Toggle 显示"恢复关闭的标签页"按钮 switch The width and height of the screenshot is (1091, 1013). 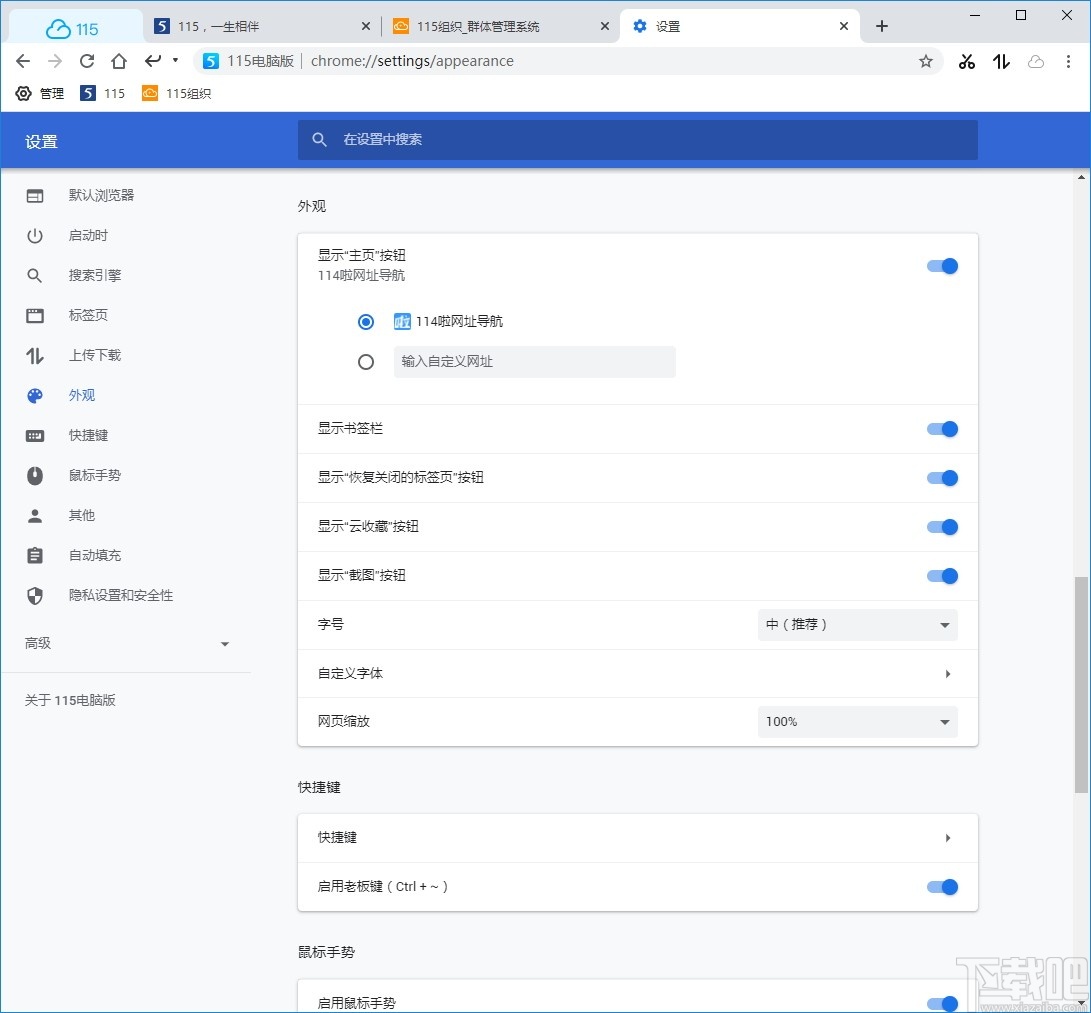(x=942, y=478)
